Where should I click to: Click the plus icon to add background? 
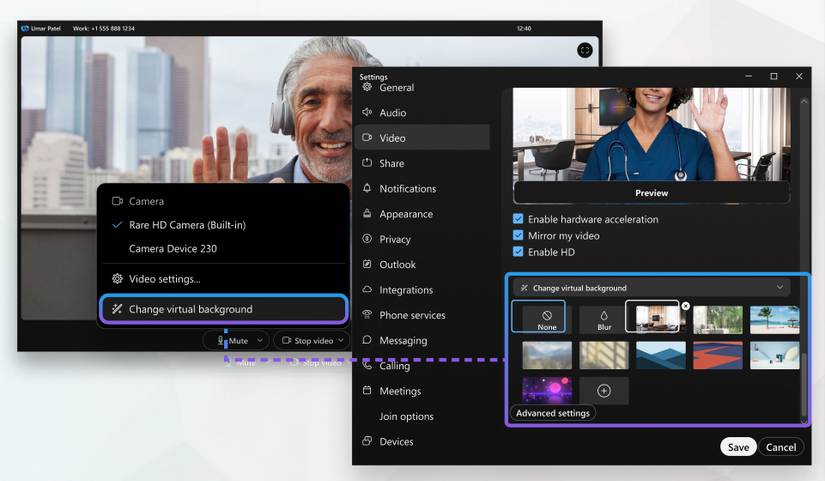coord(604,391)
